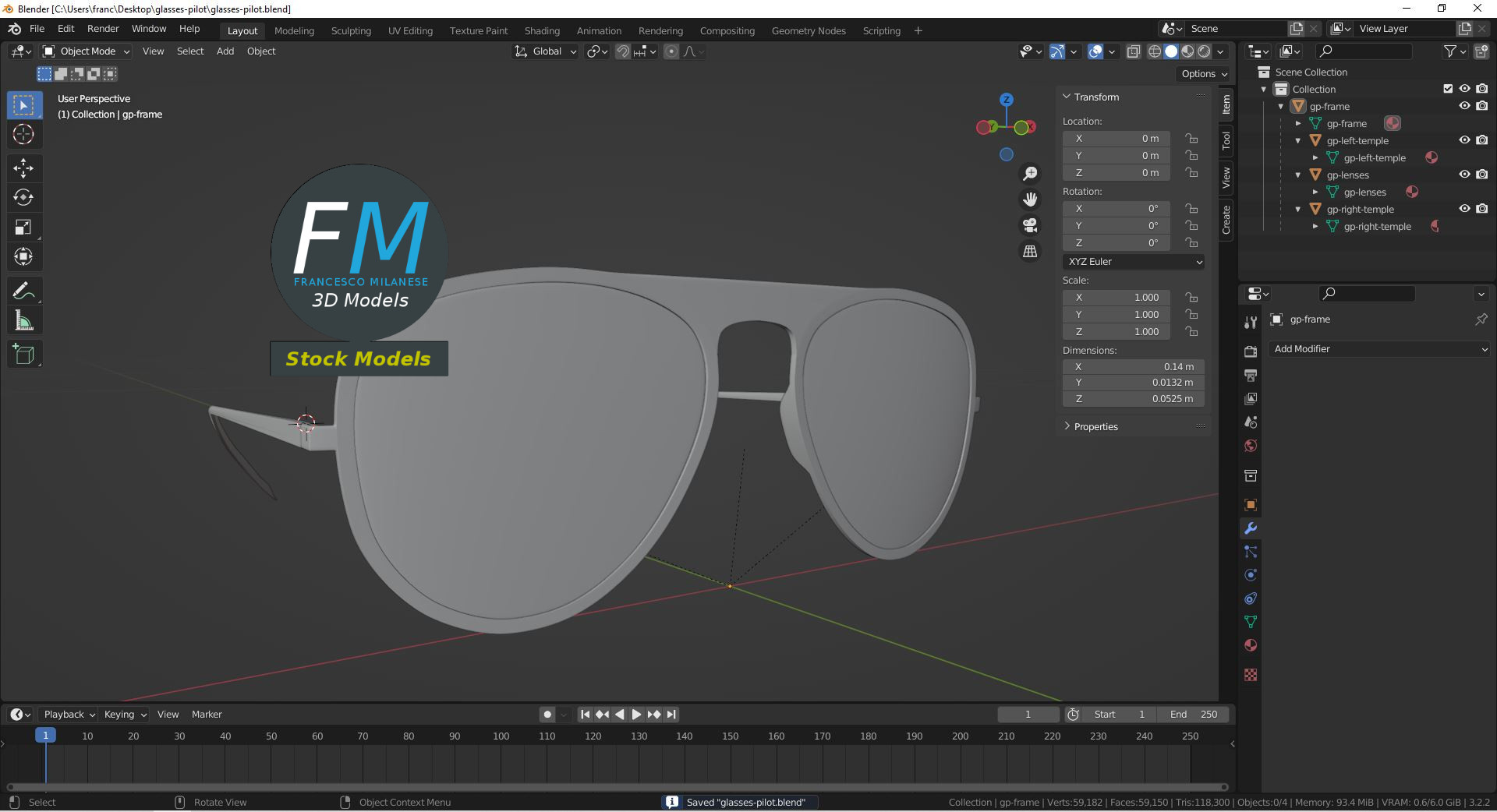Click frame 100 on timeline ruler
This screenshot has height=812, width=1497.
(x=501, y=736)
